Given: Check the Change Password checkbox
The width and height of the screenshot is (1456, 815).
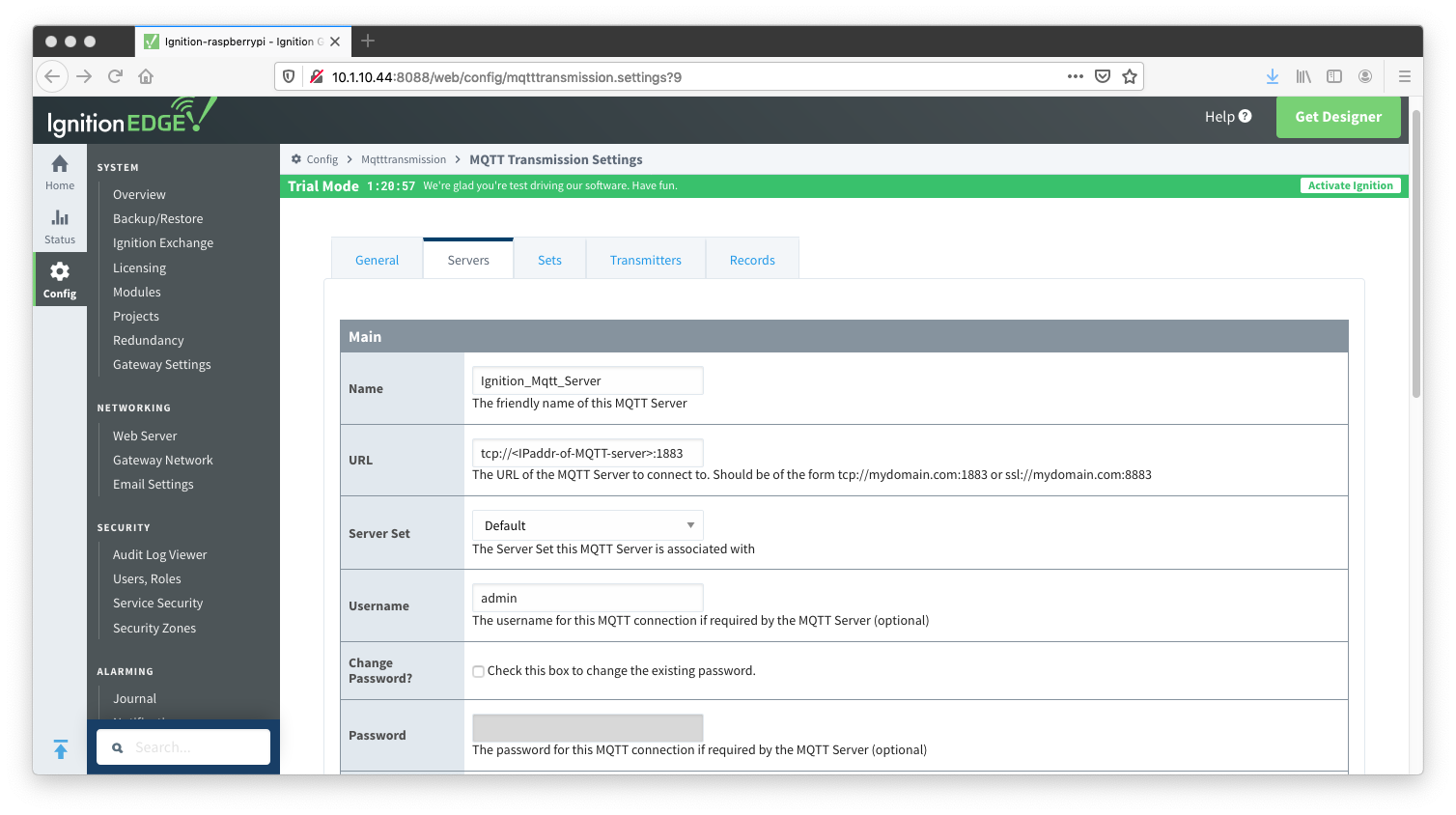Looking at the screenshot, I should (478, 671).
